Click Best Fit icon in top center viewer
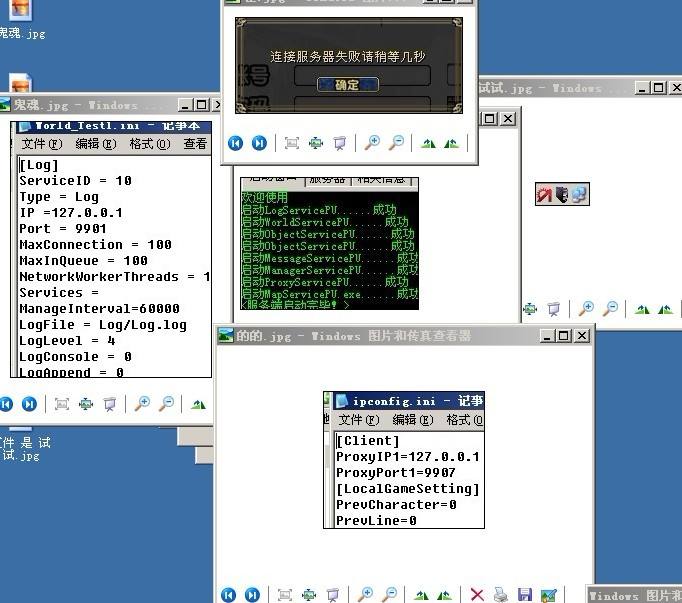The width and height of the screenshot is (682, 603). (x=292, y=143)
